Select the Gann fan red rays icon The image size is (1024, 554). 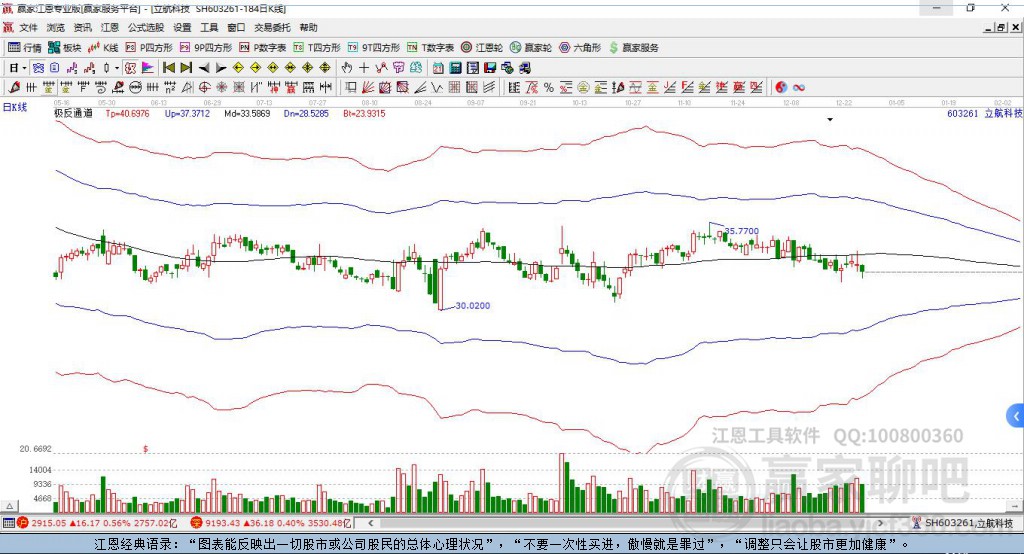pyautogui.click(x=368, y=87)
